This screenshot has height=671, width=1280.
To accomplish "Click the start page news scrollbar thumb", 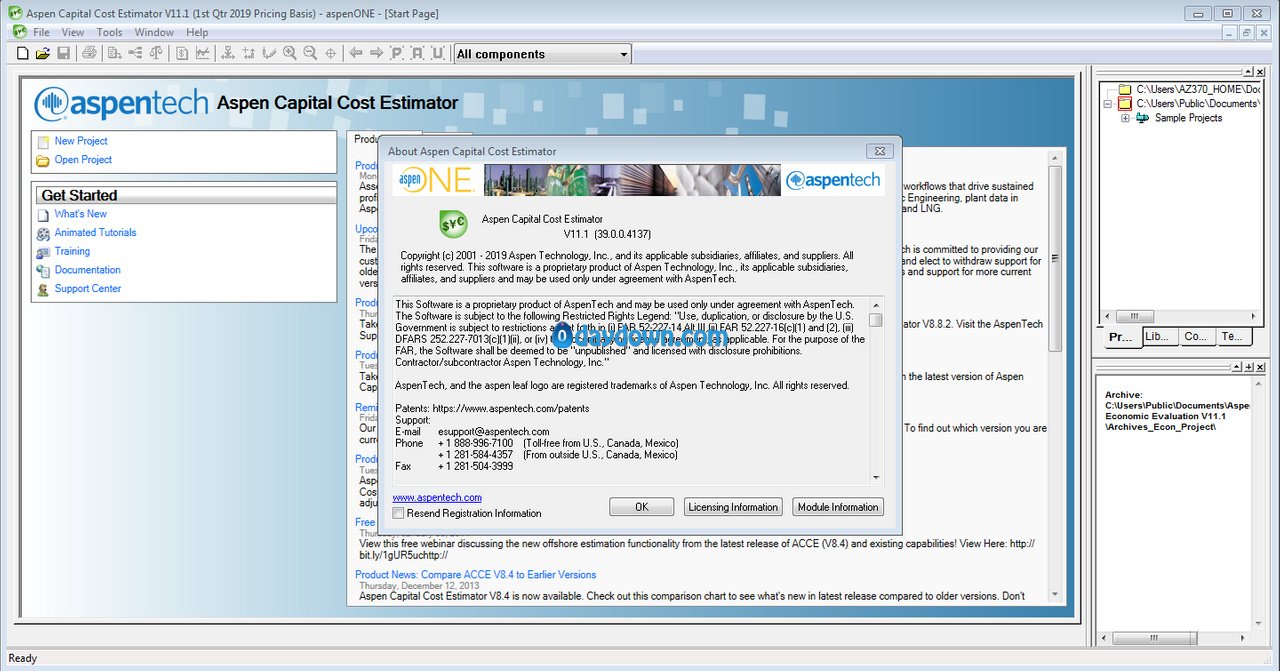I will pos(1054,261).
